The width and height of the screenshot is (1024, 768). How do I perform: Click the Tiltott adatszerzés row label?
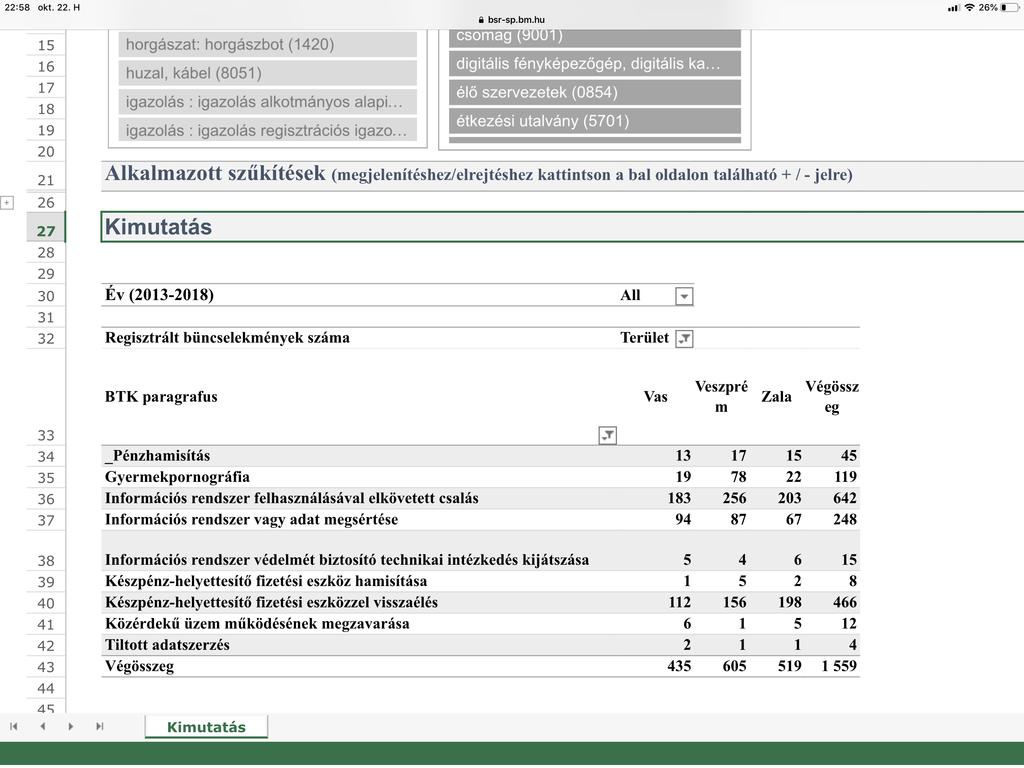(x=167, y=645)
